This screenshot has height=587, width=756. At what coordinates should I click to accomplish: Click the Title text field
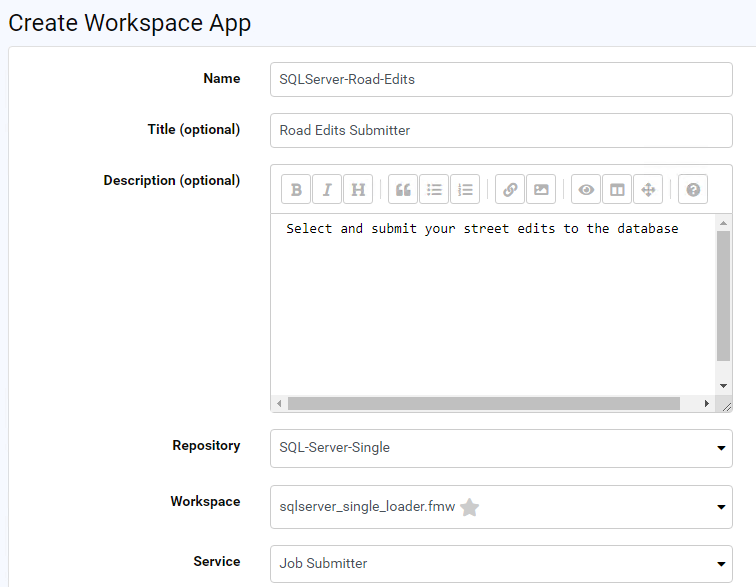(x=500, y=130)
